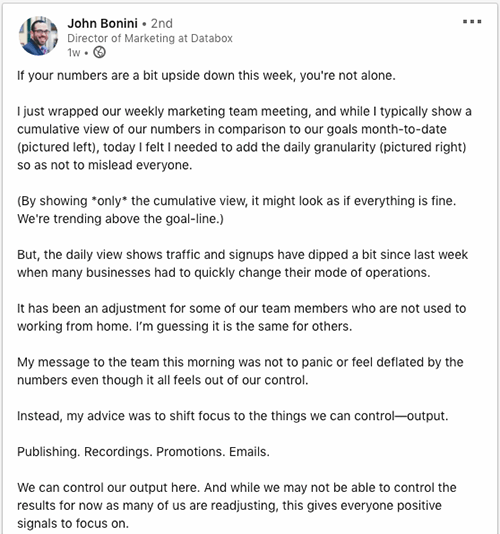500x534 pixels.
Task: Click the 1w post timestamp
Action: click(x=74, y=53)
